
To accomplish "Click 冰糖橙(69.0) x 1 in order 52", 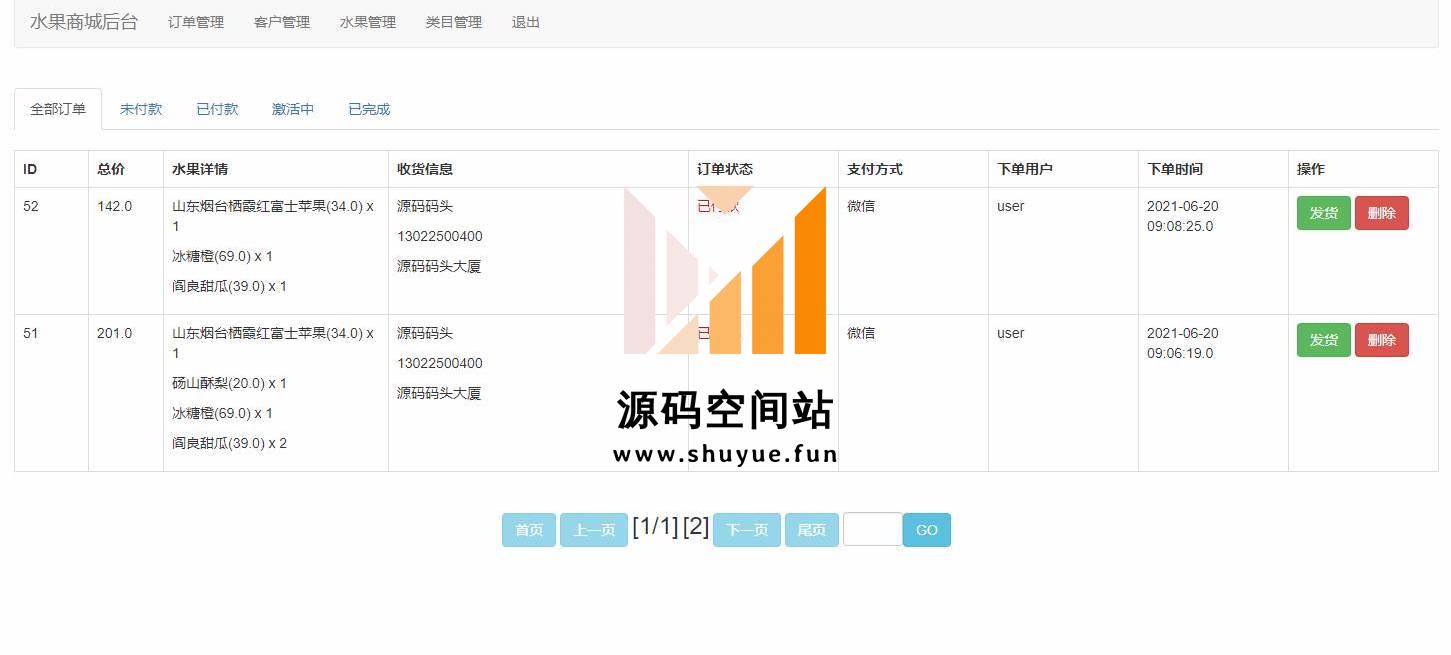I will 223,256.
